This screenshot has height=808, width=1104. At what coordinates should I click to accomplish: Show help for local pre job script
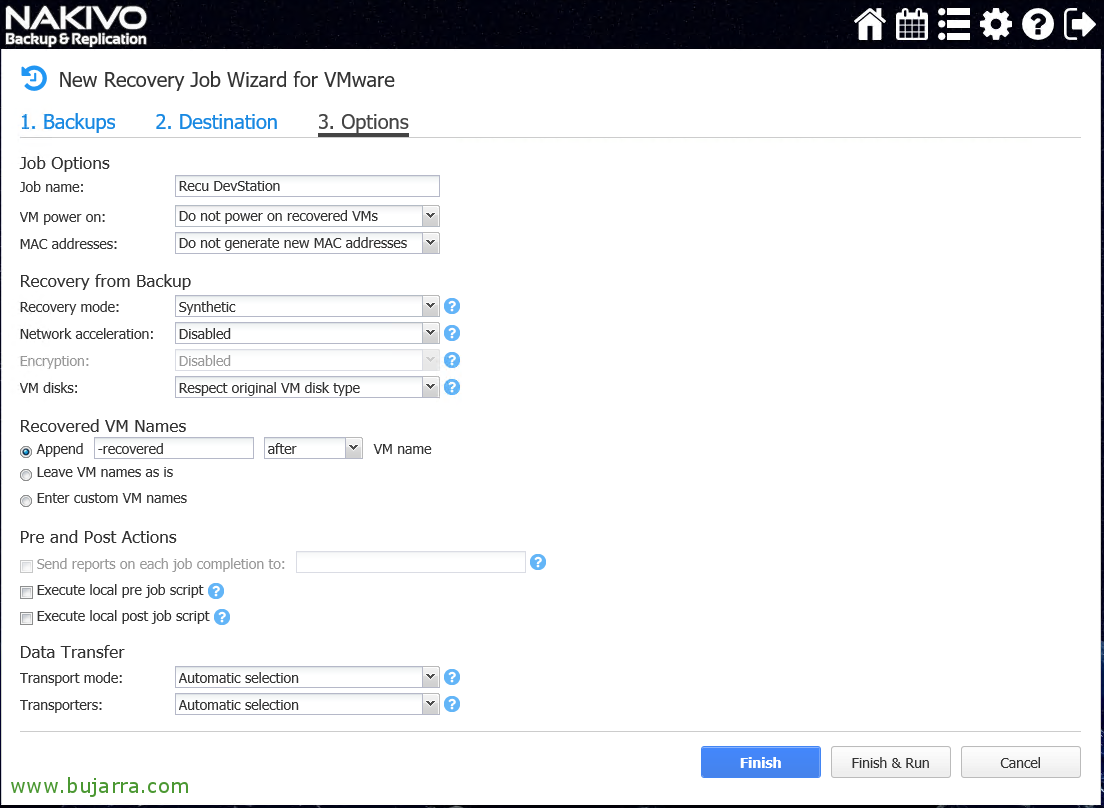(216, 591)
